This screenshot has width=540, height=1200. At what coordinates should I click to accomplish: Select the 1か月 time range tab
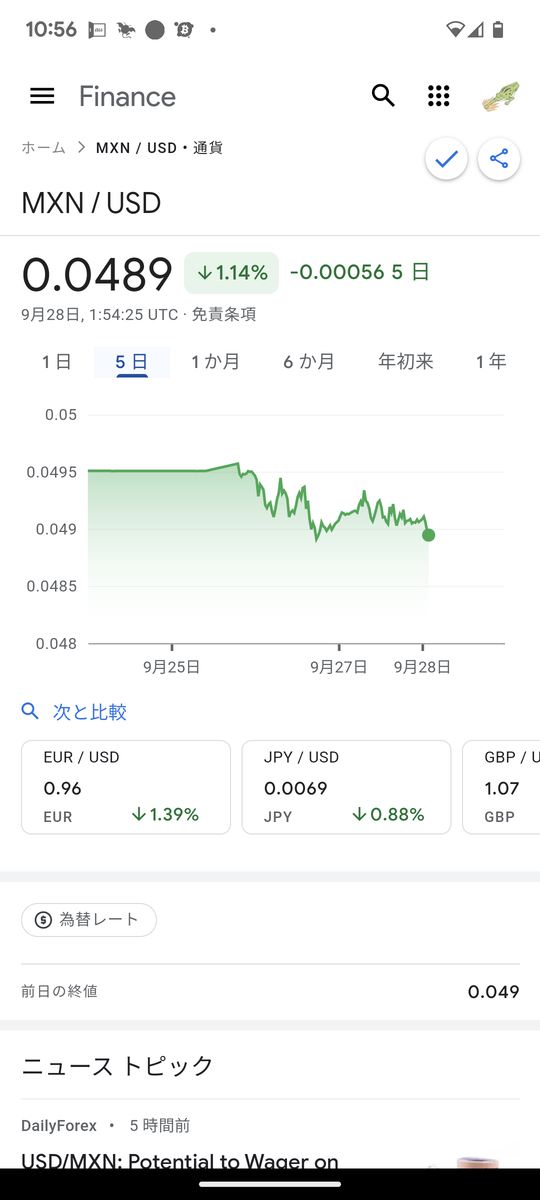tap(216, 362)
